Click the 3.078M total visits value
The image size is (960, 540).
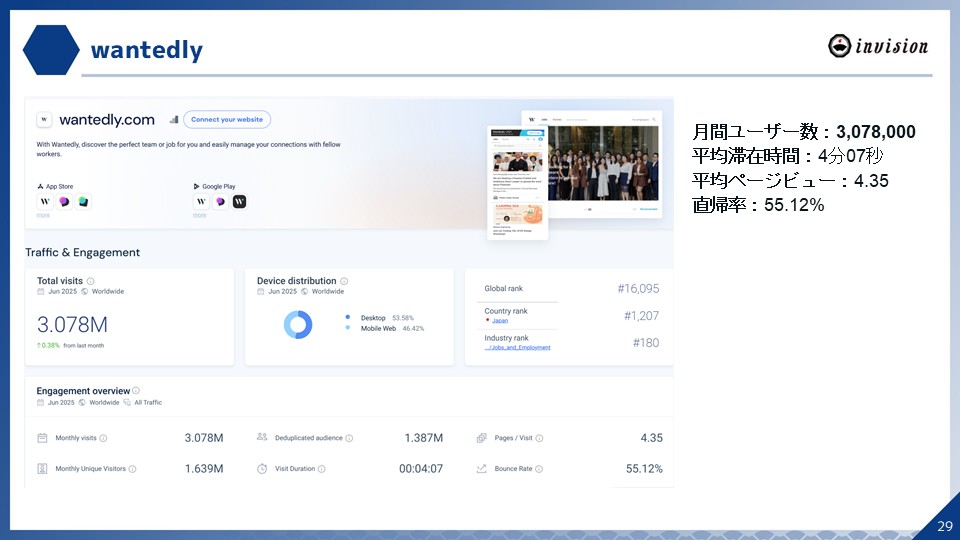pyautogui.click(x=72, y=324)
